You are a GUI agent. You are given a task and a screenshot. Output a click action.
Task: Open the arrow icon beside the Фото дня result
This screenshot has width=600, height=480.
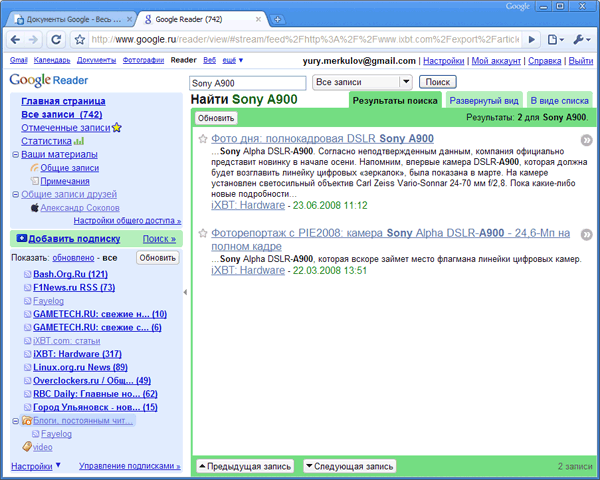pos(587,140)
